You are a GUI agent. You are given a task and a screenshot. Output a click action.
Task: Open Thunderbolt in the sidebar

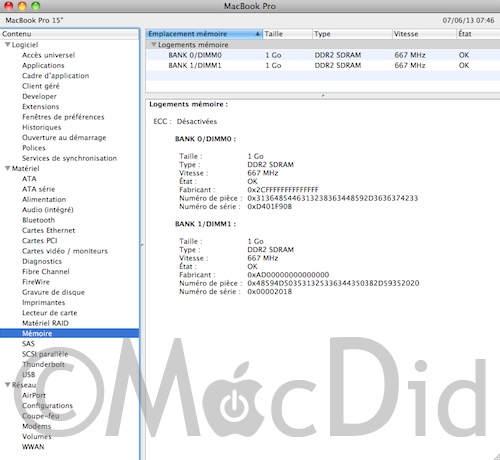click(43, 364)
